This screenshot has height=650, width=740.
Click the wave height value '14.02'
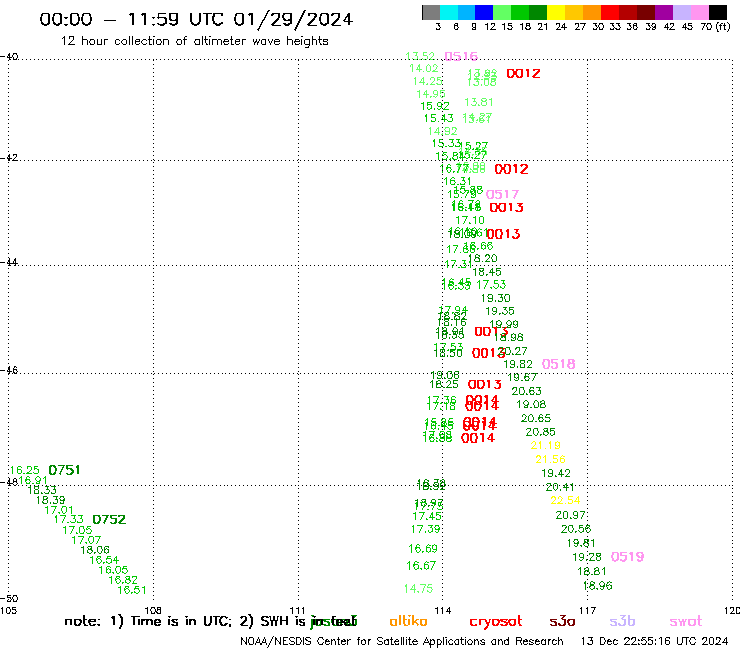click(423, 68)
